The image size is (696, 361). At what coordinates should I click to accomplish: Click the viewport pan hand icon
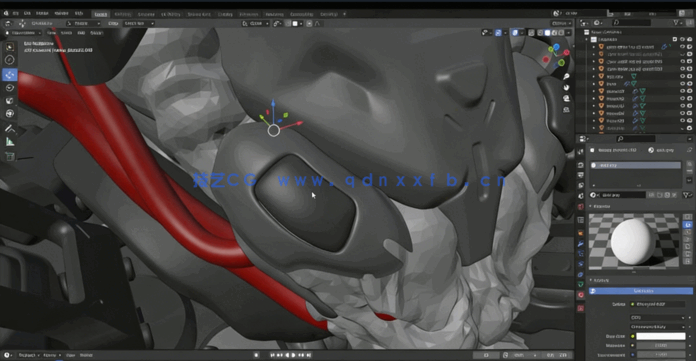[x=566, y=87]
